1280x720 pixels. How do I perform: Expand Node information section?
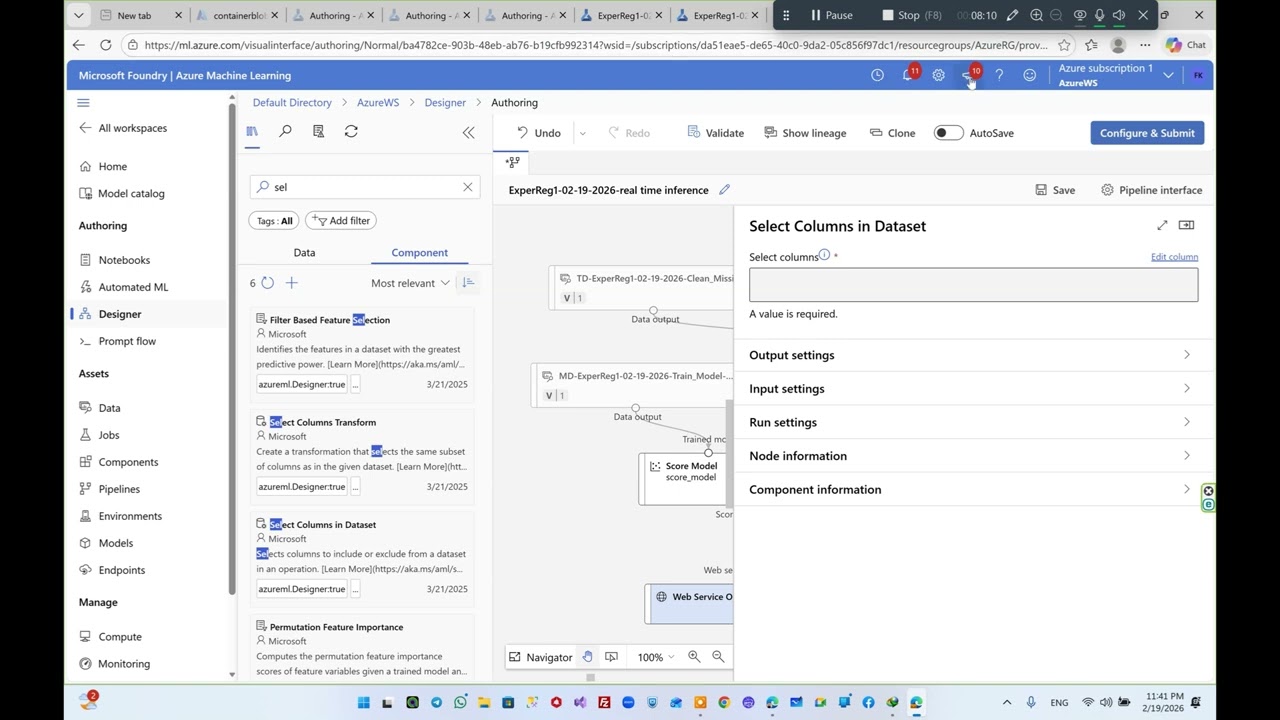click(x=973, y=456)
